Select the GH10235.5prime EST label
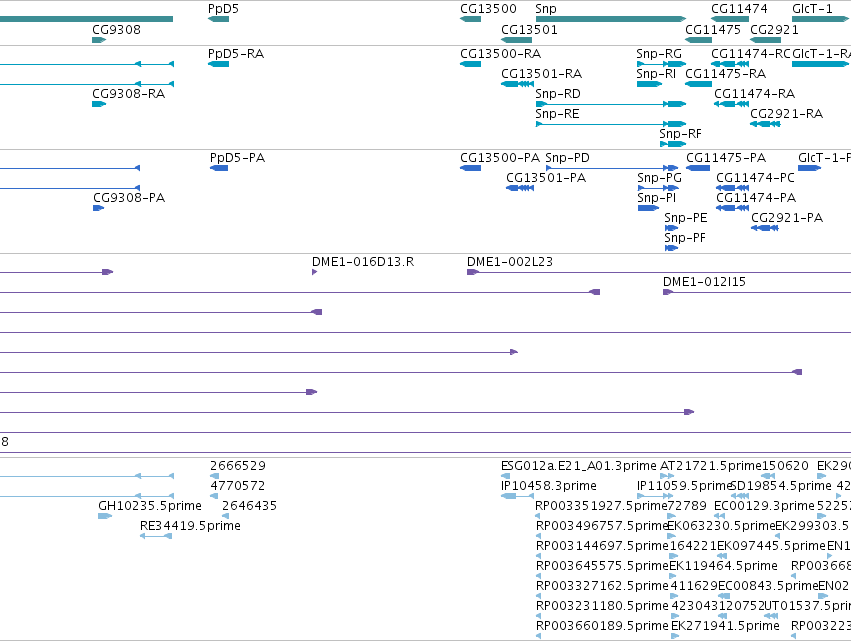This screenshot has height=641, width=851. (150, 506)
